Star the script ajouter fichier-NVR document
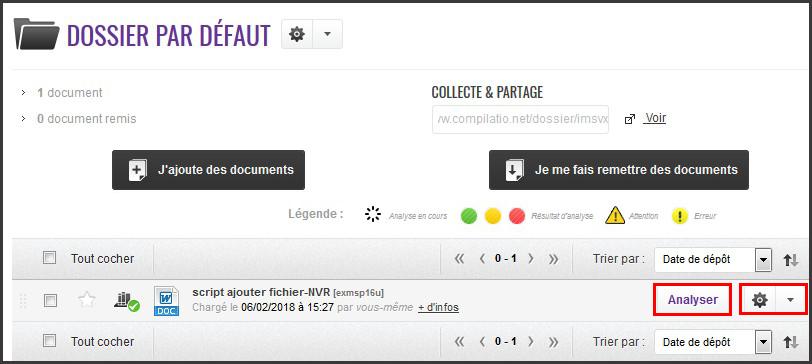Screen dimensions: 812x364 pyautogui.click(x=87, y=300)
